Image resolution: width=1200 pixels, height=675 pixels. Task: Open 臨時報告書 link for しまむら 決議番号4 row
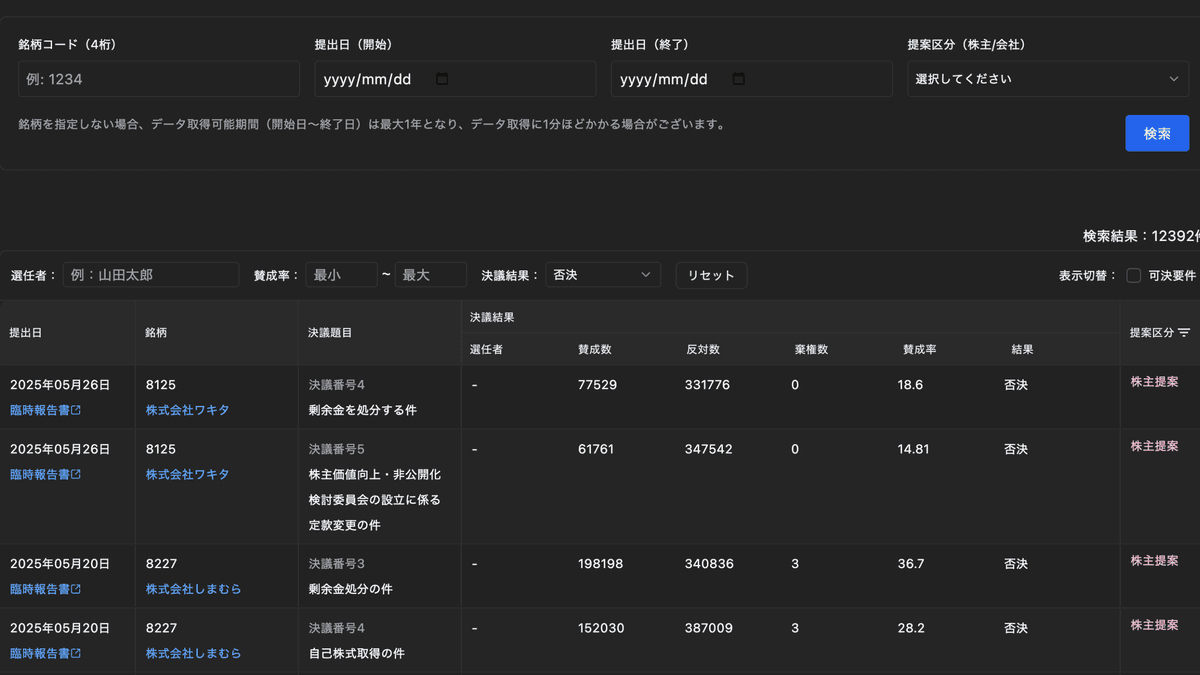45,653
